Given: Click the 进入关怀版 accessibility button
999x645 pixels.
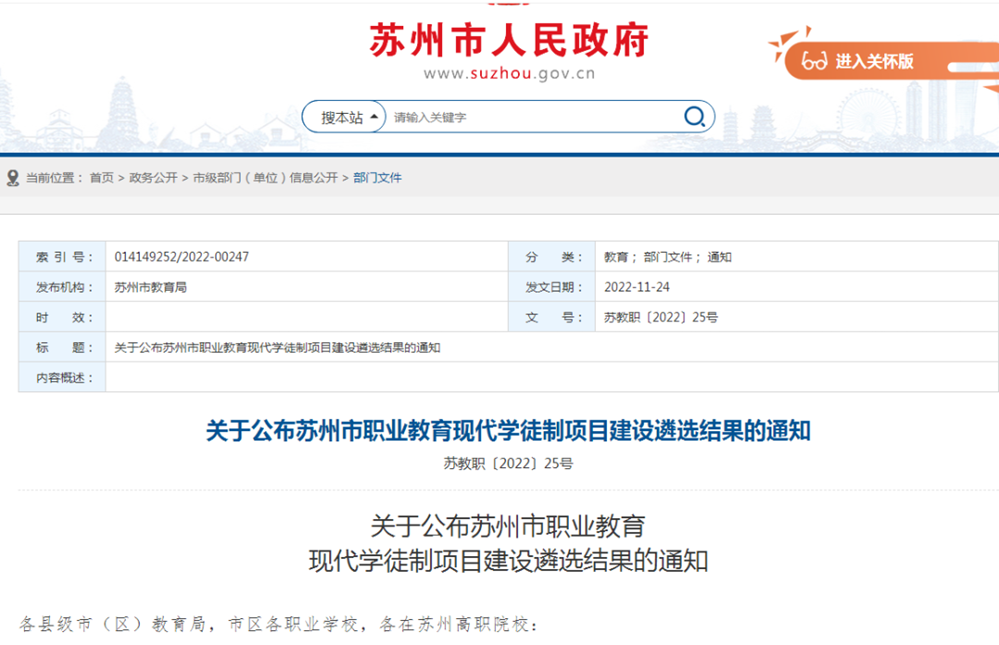Looking at the screenshot, I should [x=891, y=61].
